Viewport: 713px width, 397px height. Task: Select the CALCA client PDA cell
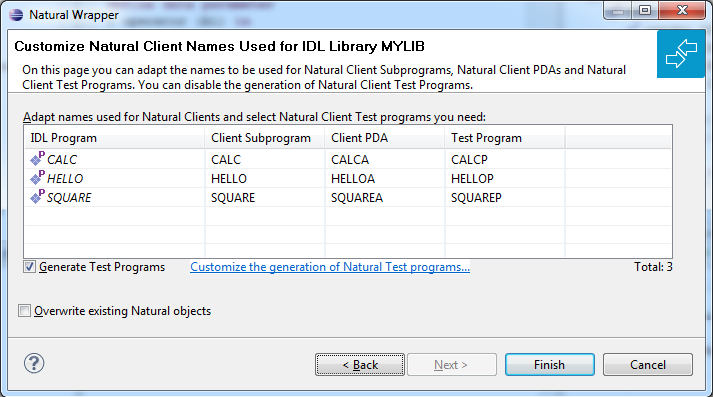385,160
